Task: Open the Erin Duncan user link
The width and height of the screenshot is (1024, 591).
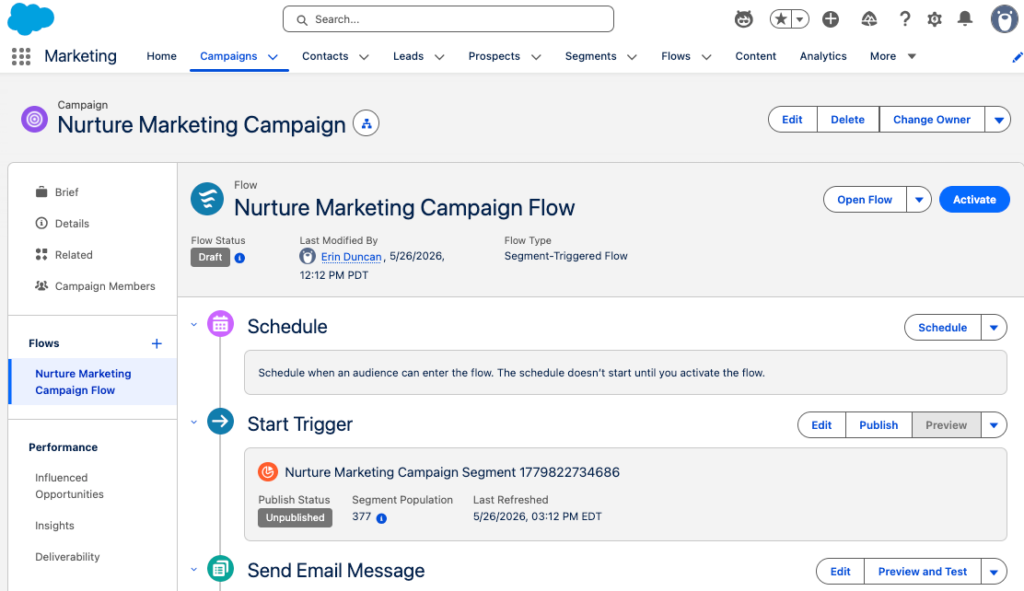Action: 351,257
